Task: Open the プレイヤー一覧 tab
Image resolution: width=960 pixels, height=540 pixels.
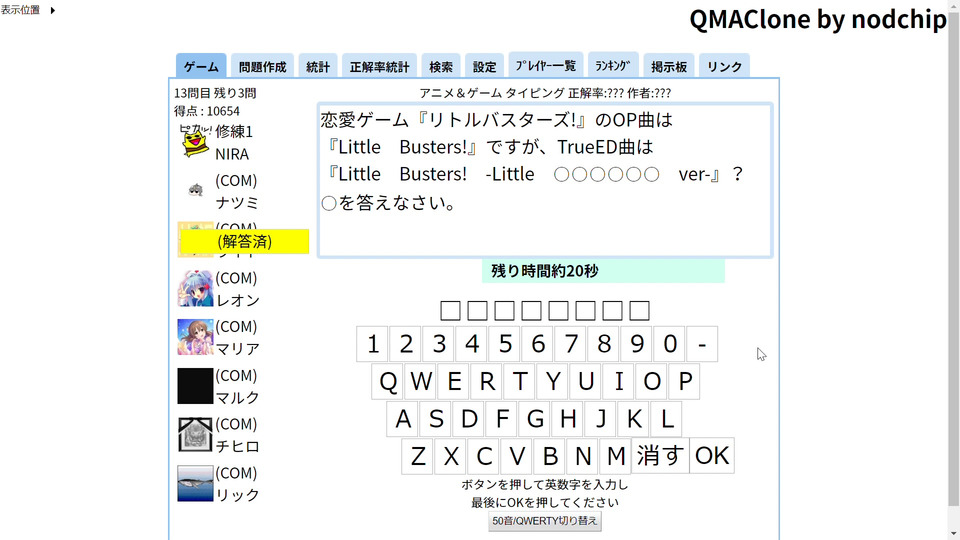Action: pyautogui.click(x=546, y=65)
